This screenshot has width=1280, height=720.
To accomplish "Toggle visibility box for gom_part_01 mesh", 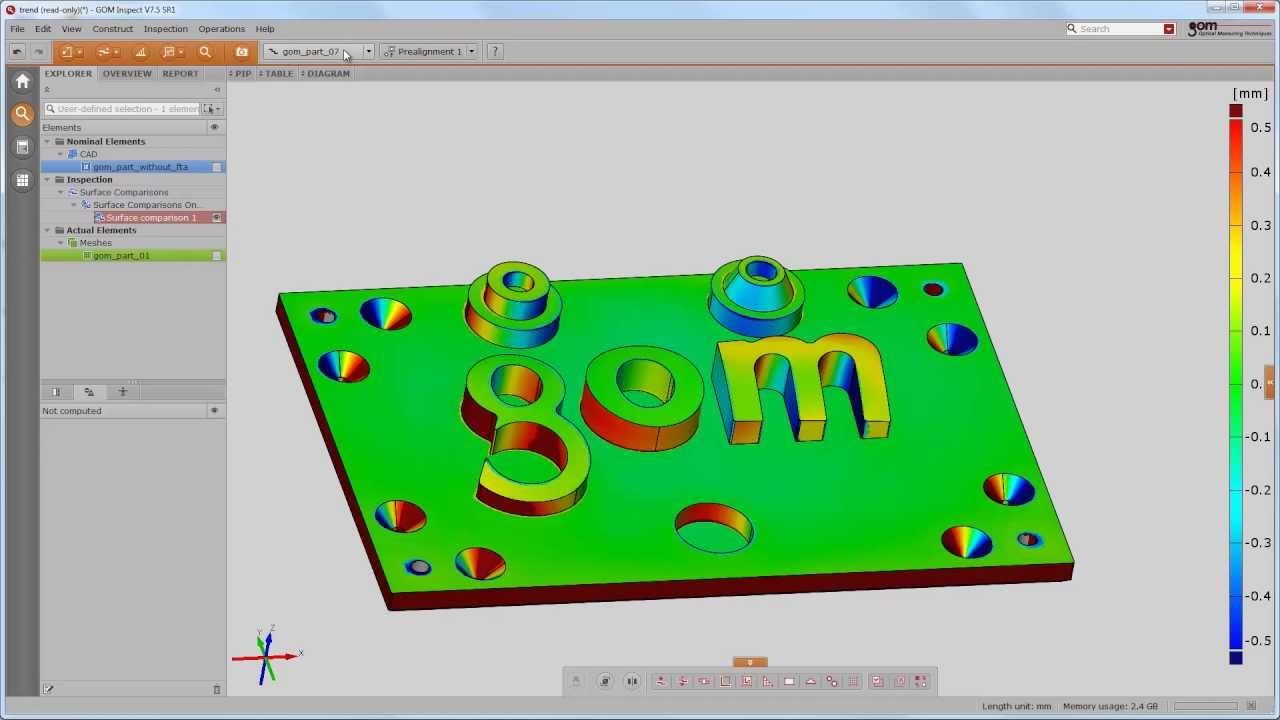I will (x=216, y=256).
